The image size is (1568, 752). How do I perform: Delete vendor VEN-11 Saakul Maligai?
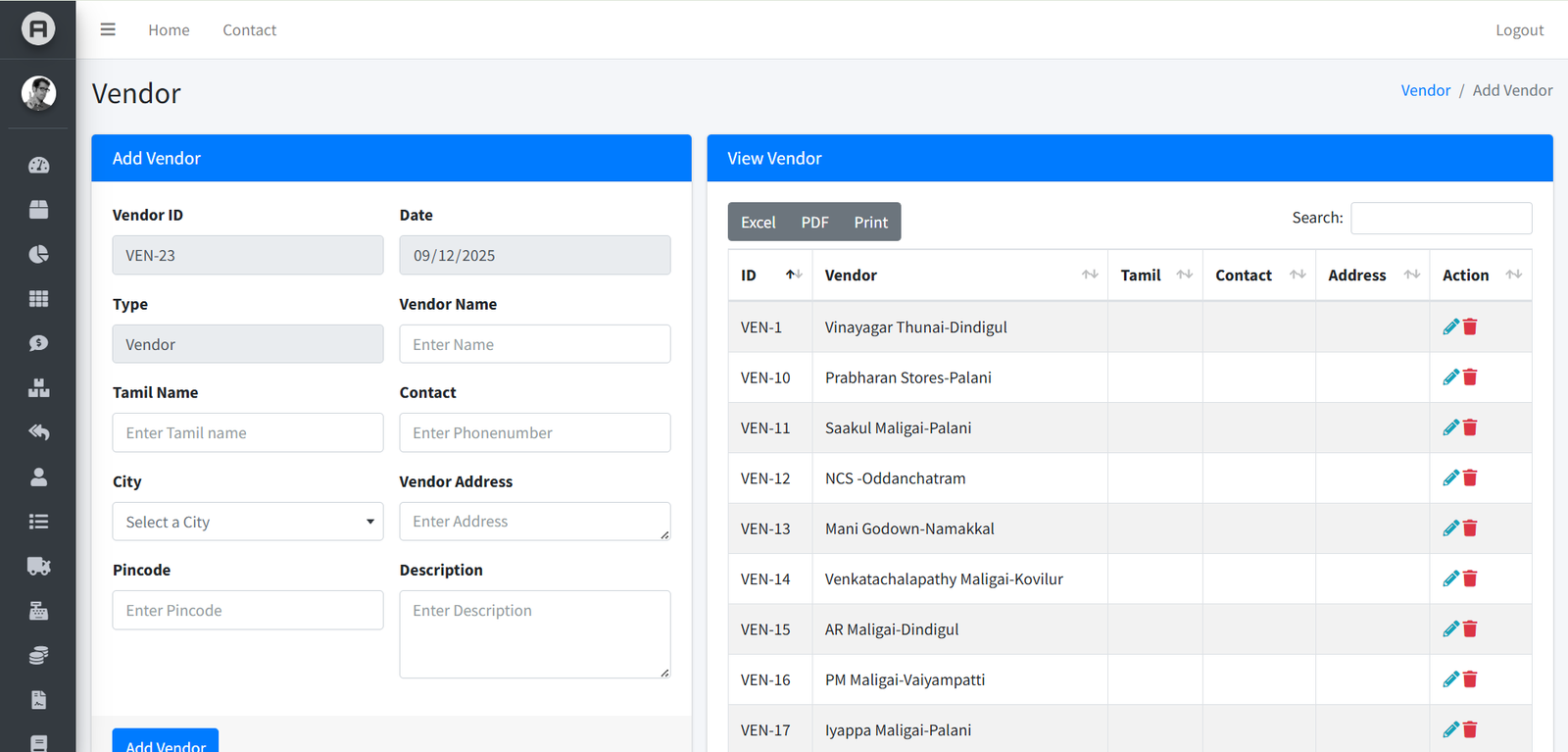[1470, 427]
